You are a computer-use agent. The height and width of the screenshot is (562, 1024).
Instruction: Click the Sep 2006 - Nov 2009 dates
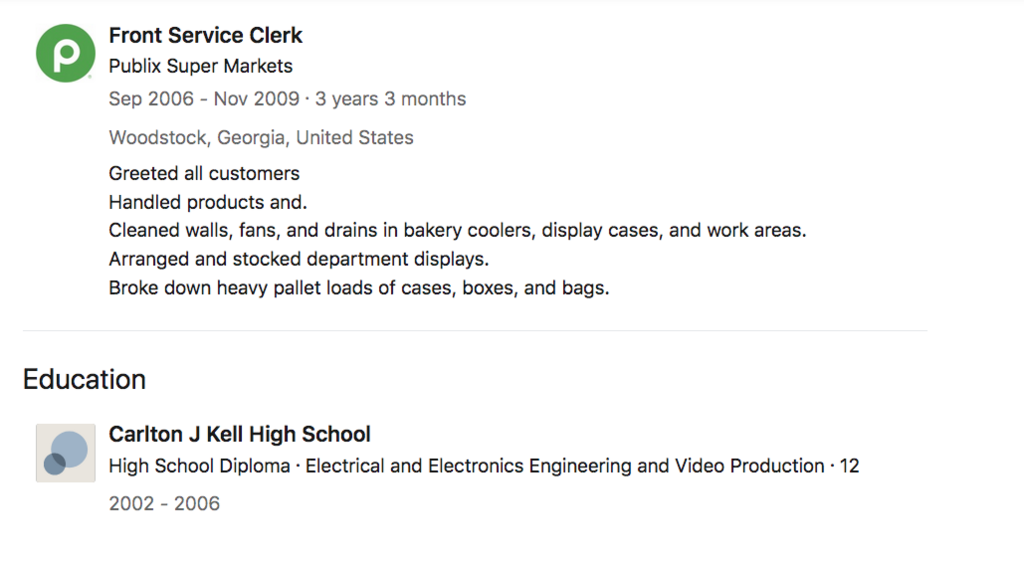pyautogui.click(x=204, y=99)
